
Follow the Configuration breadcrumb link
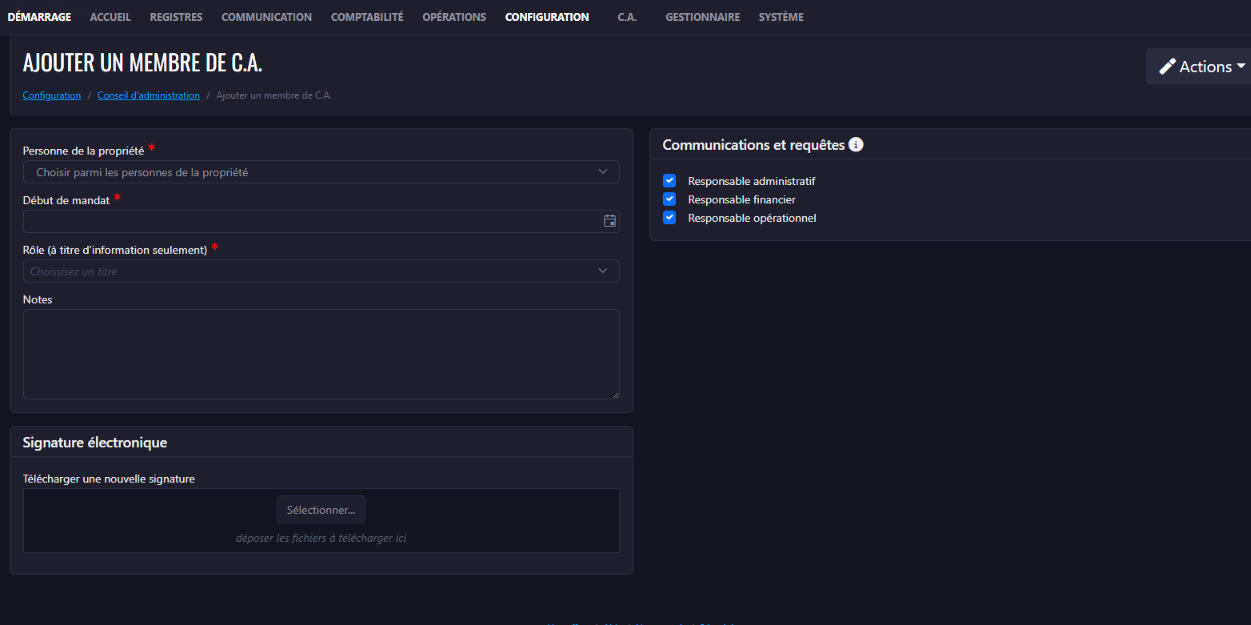[x=52, y=96]
